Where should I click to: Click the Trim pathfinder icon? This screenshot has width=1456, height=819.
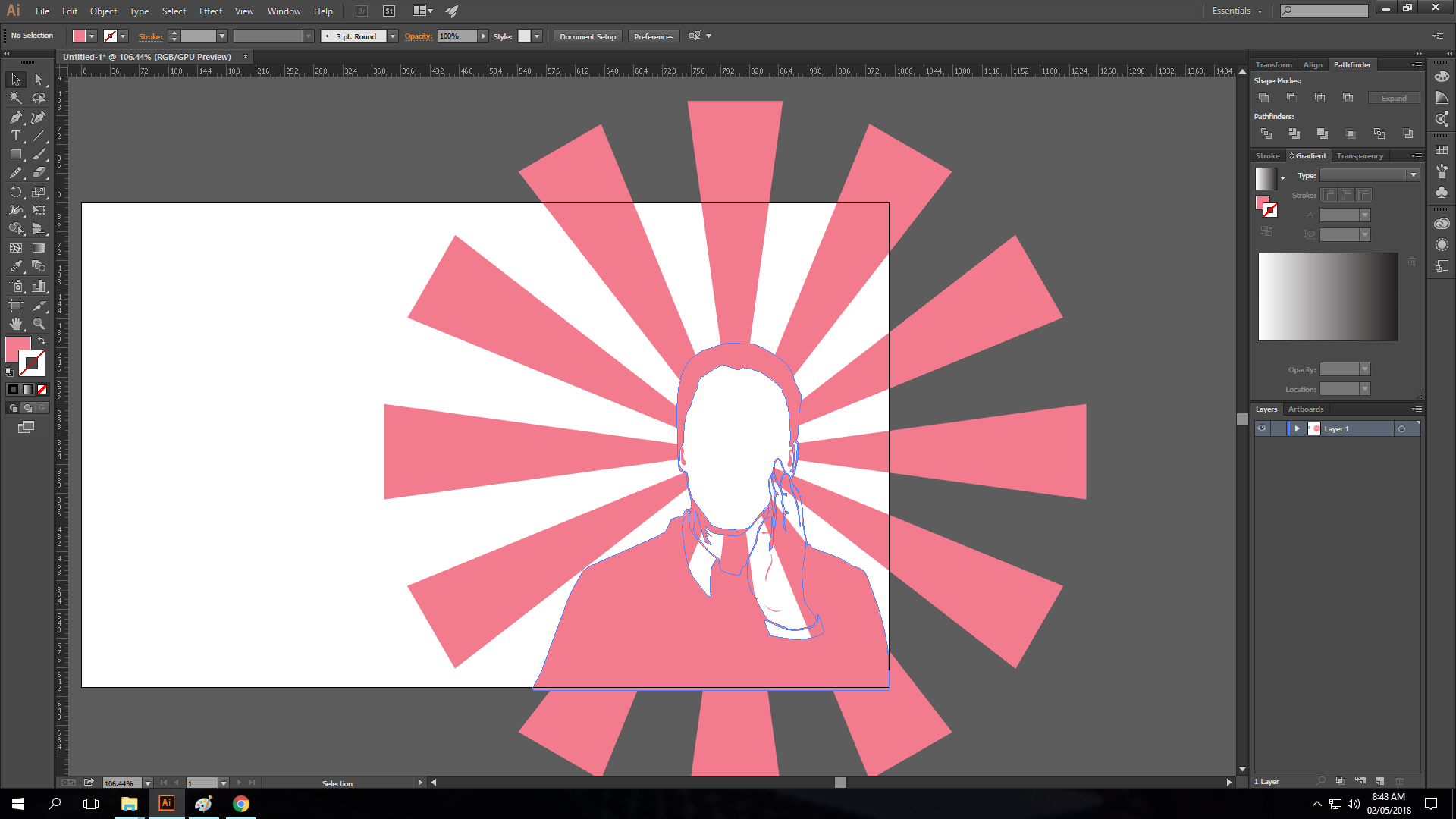1294,133
